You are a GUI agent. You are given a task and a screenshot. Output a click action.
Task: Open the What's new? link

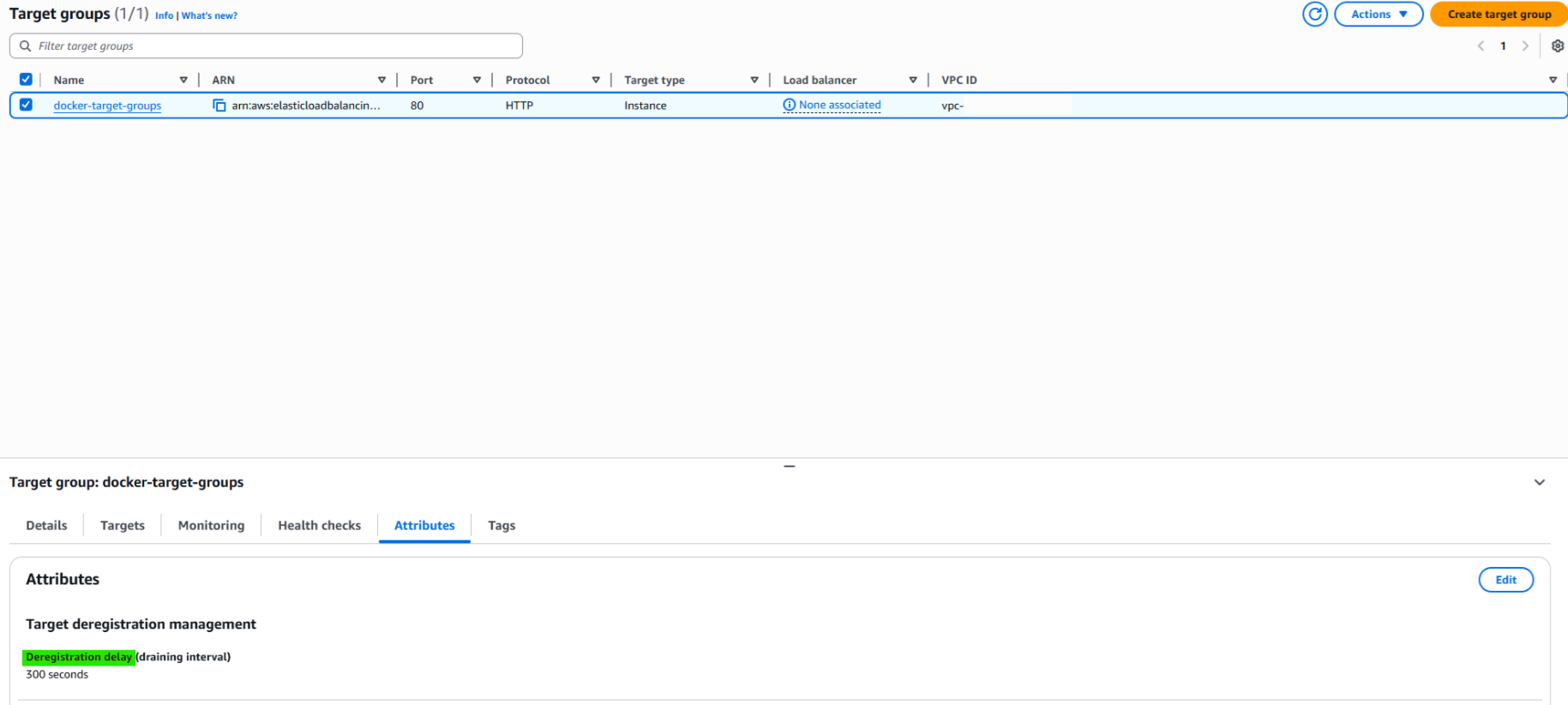[x=209, y=15]
